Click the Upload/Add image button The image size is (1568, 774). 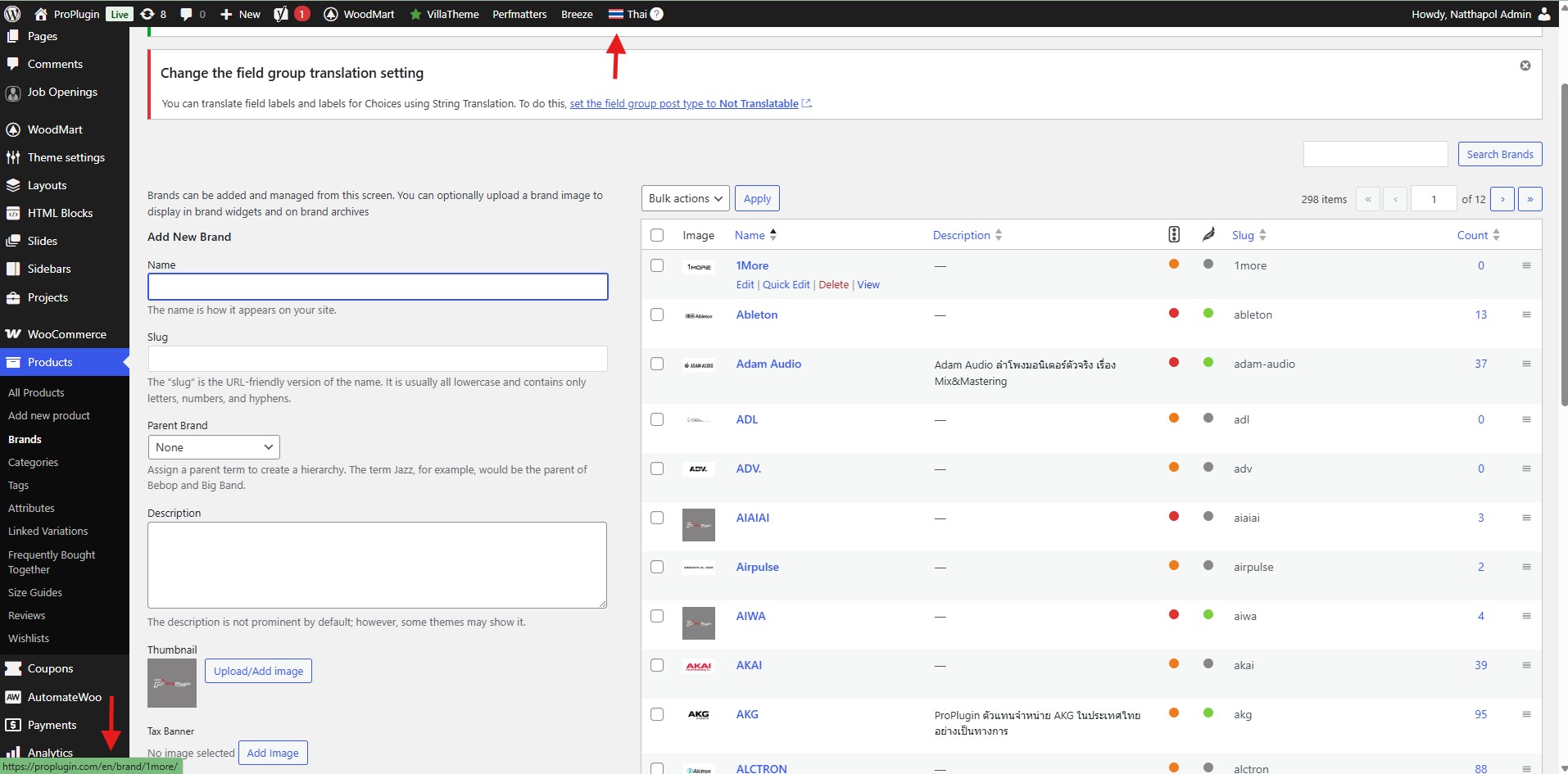pos(258,671)
